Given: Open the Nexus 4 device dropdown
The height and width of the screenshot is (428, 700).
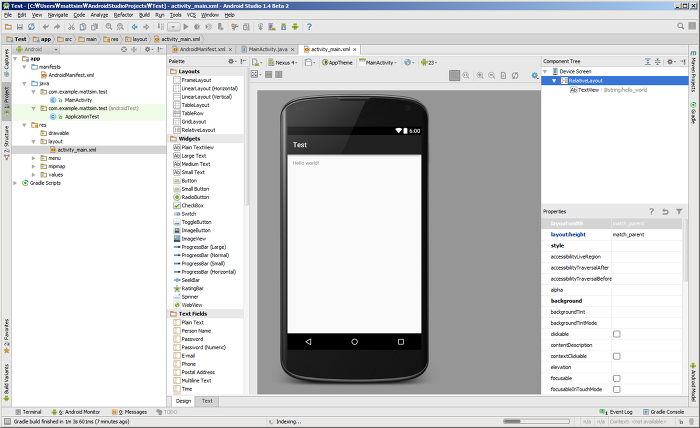Looking at the screenshot, I should (x=283, y=63).
